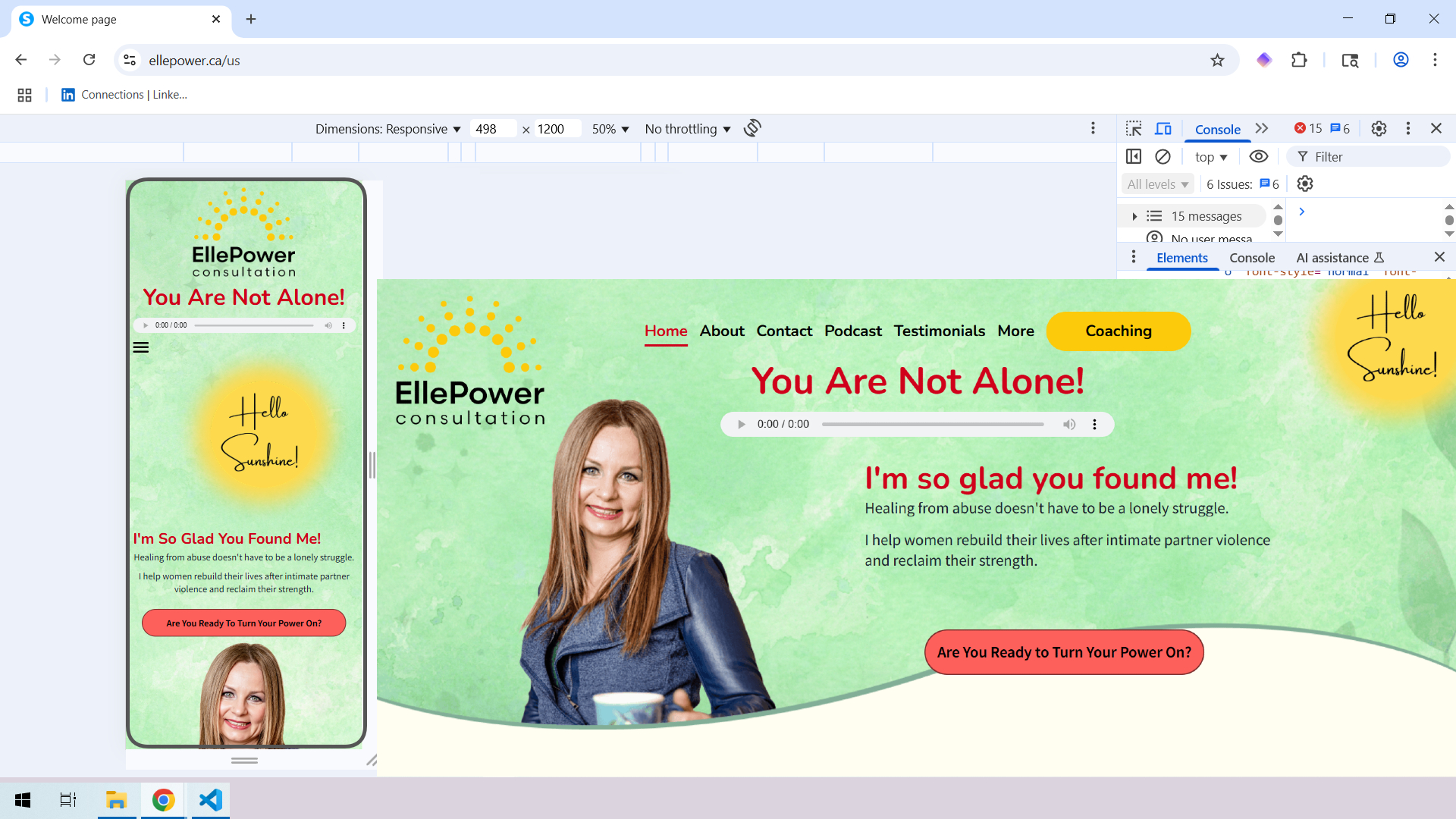Click the desktop audio player progress bar

click(x=933, y=425)
